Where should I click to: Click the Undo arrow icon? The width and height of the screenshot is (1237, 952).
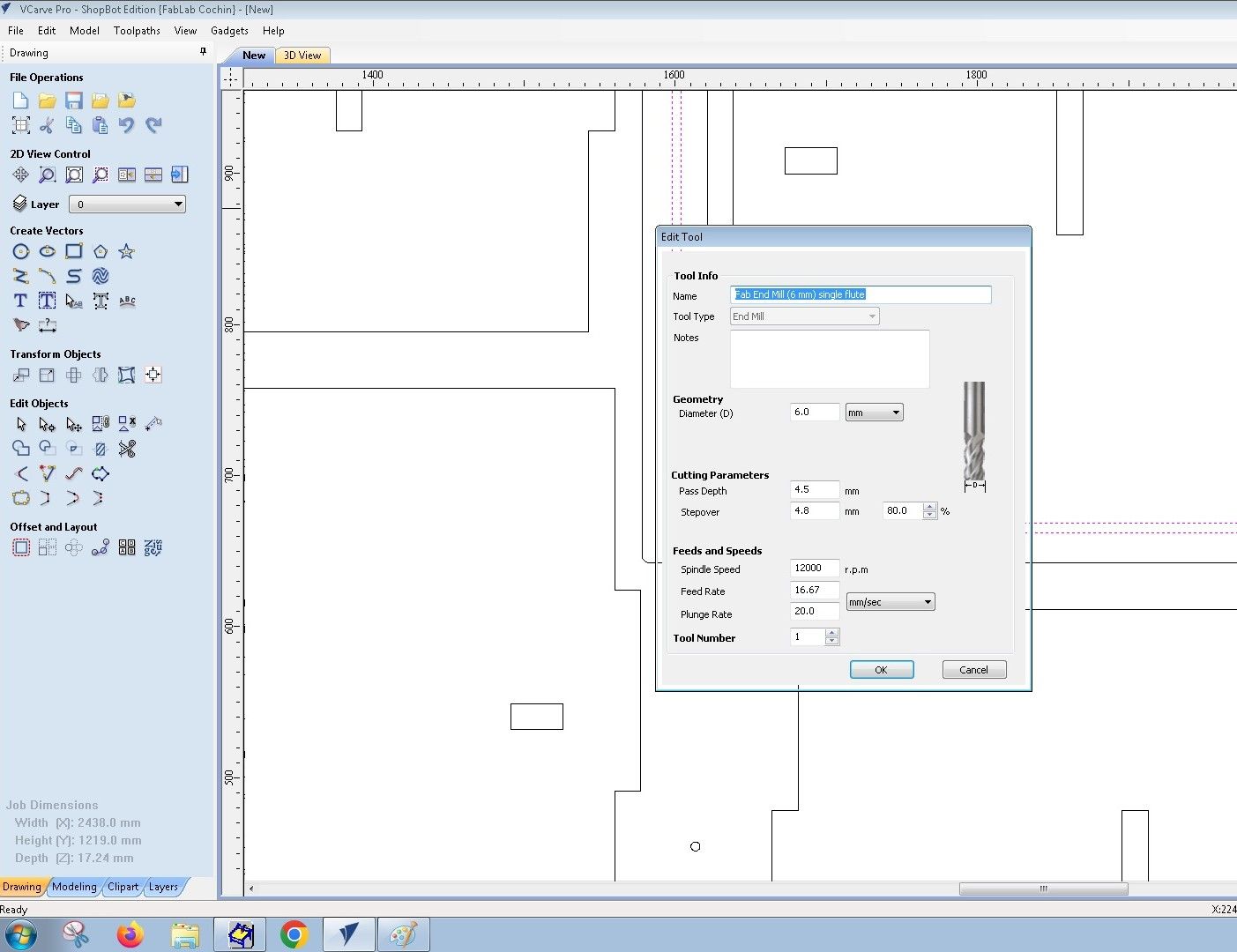coord(126,125)
